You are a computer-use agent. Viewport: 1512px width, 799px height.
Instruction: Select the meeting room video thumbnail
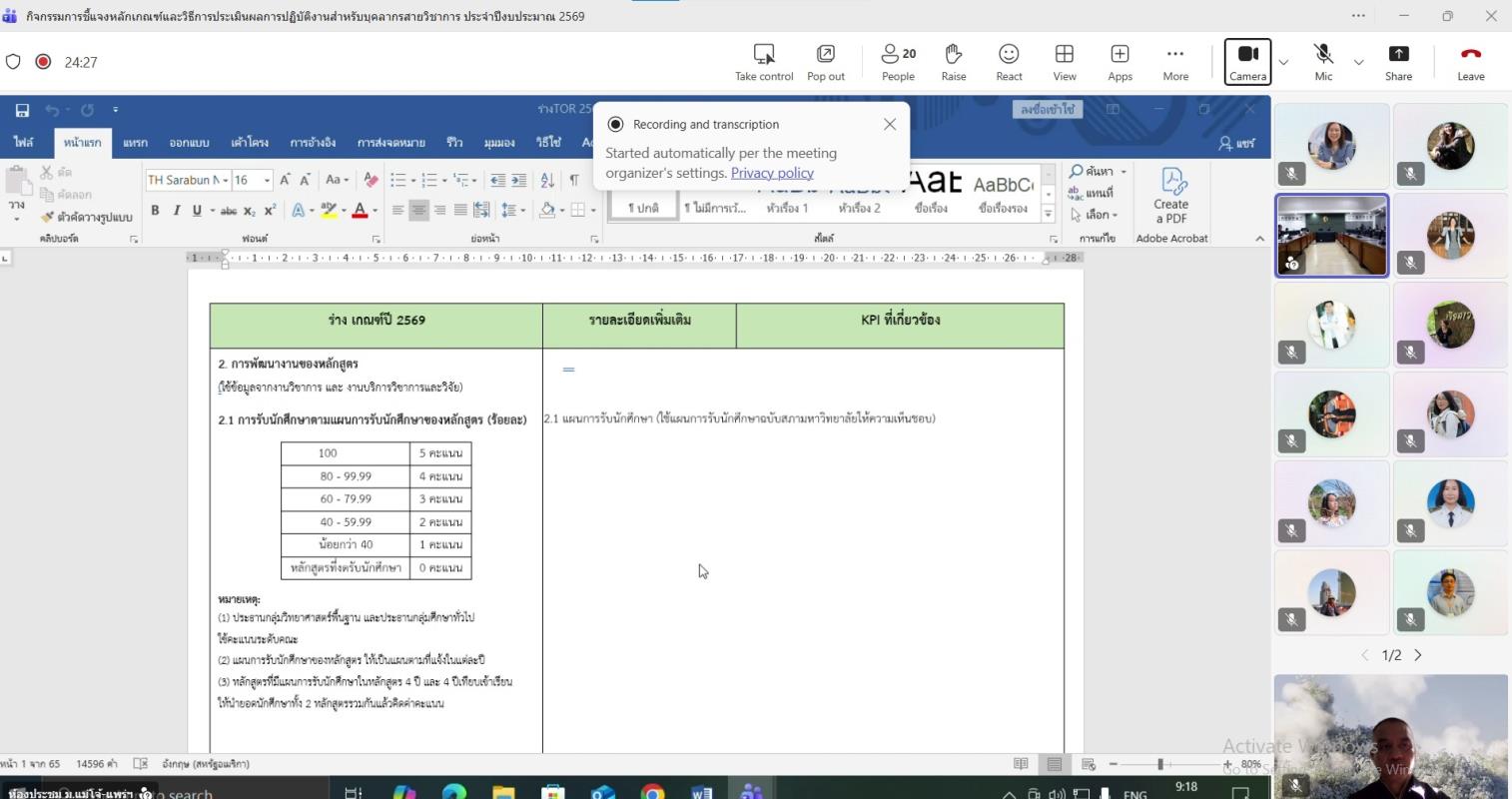1332,235
